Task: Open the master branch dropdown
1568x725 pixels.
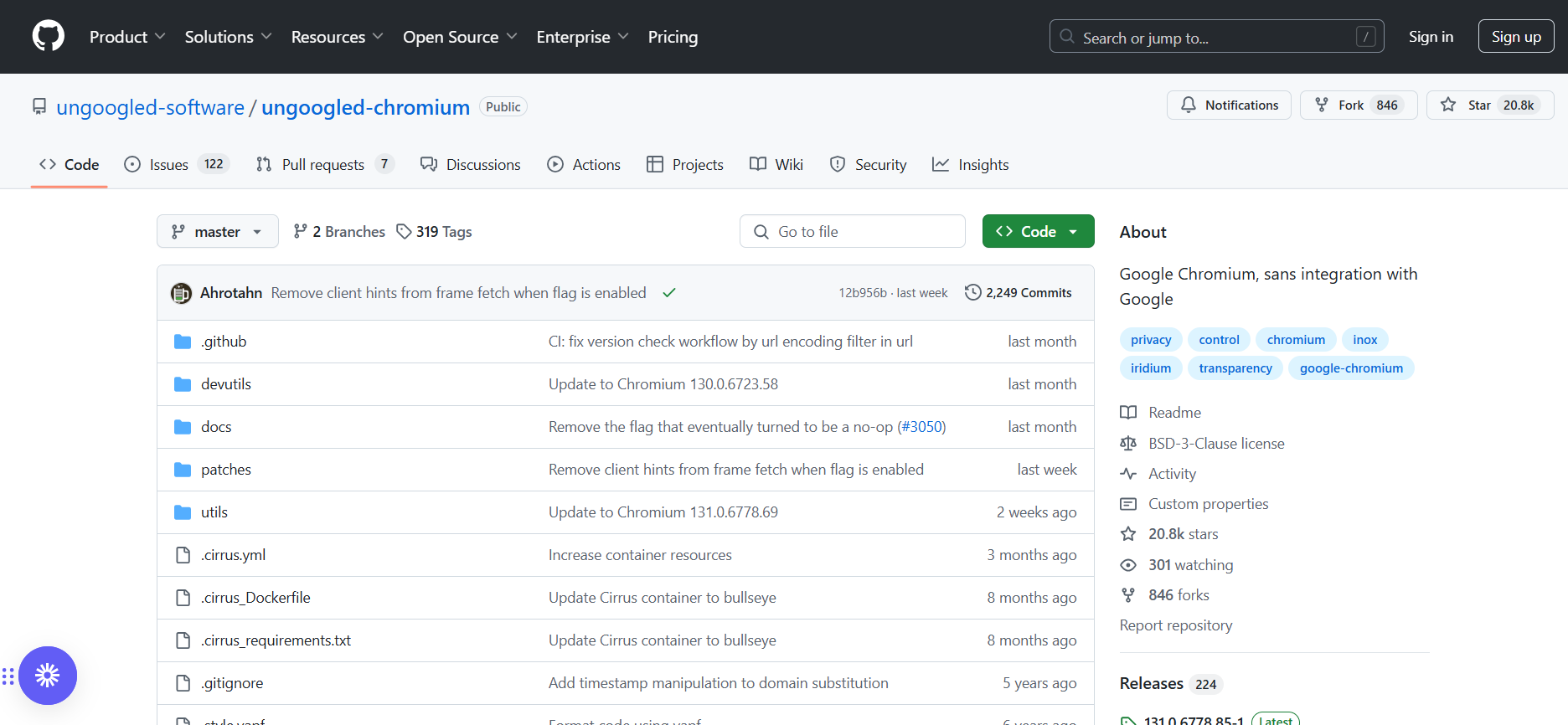Action: (x=218, y=231)
